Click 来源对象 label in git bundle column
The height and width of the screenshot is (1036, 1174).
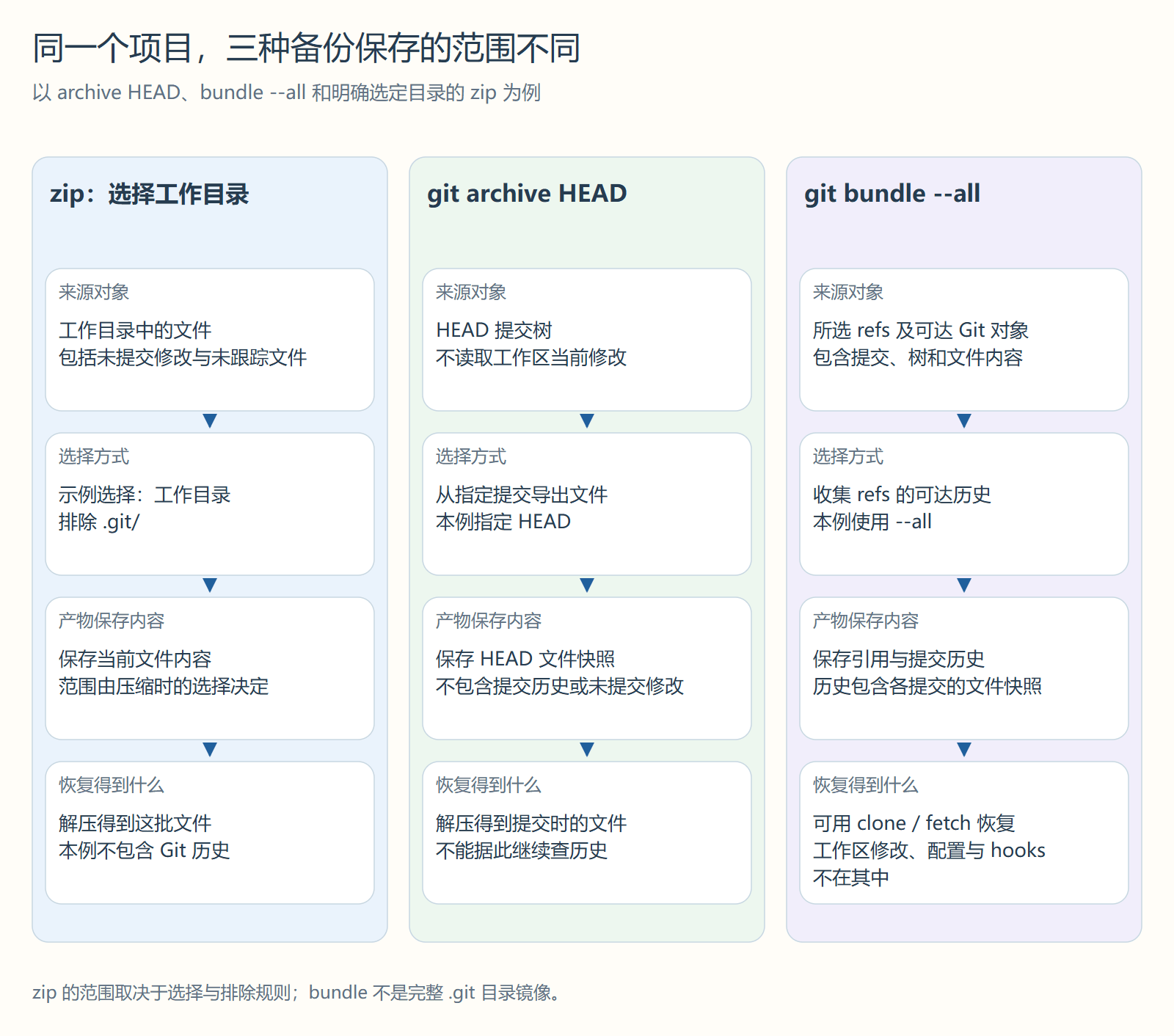[848, 292]
